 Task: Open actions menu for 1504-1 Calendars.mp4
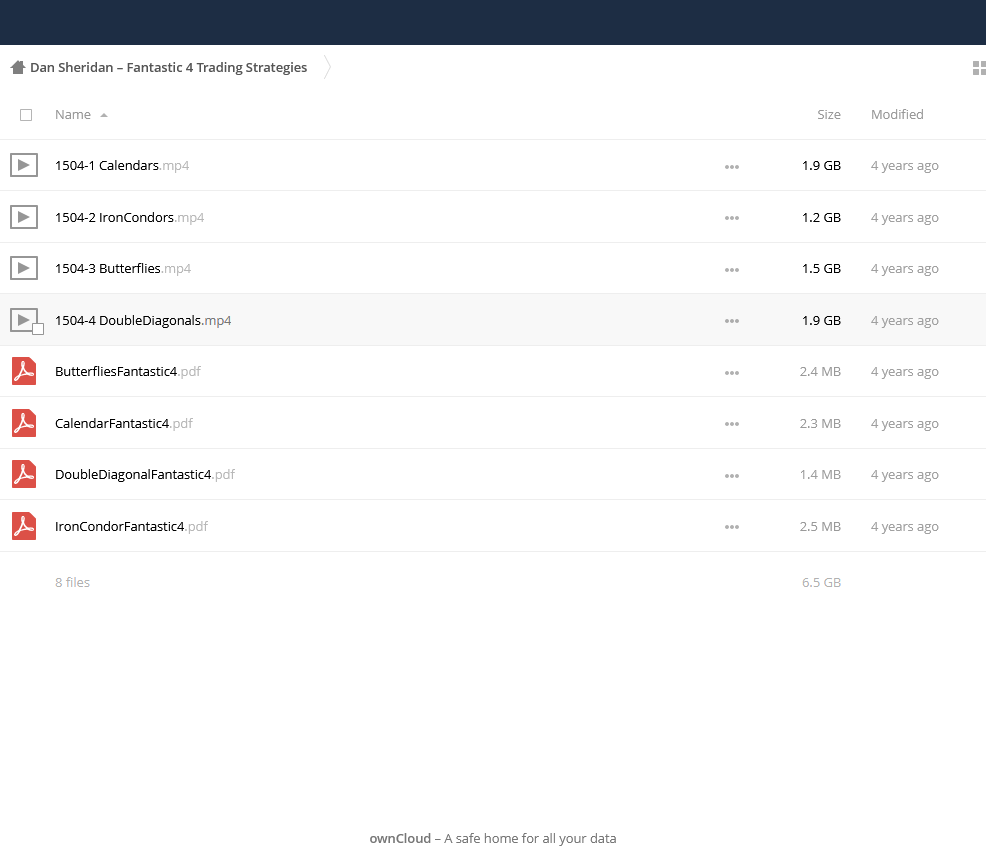point(731,167)
